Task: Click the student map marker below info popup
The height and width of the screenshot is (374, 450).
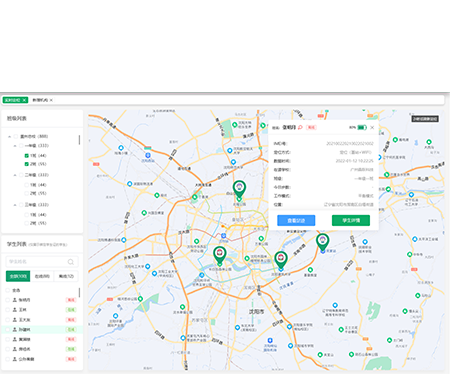Action: click(322, 242)
